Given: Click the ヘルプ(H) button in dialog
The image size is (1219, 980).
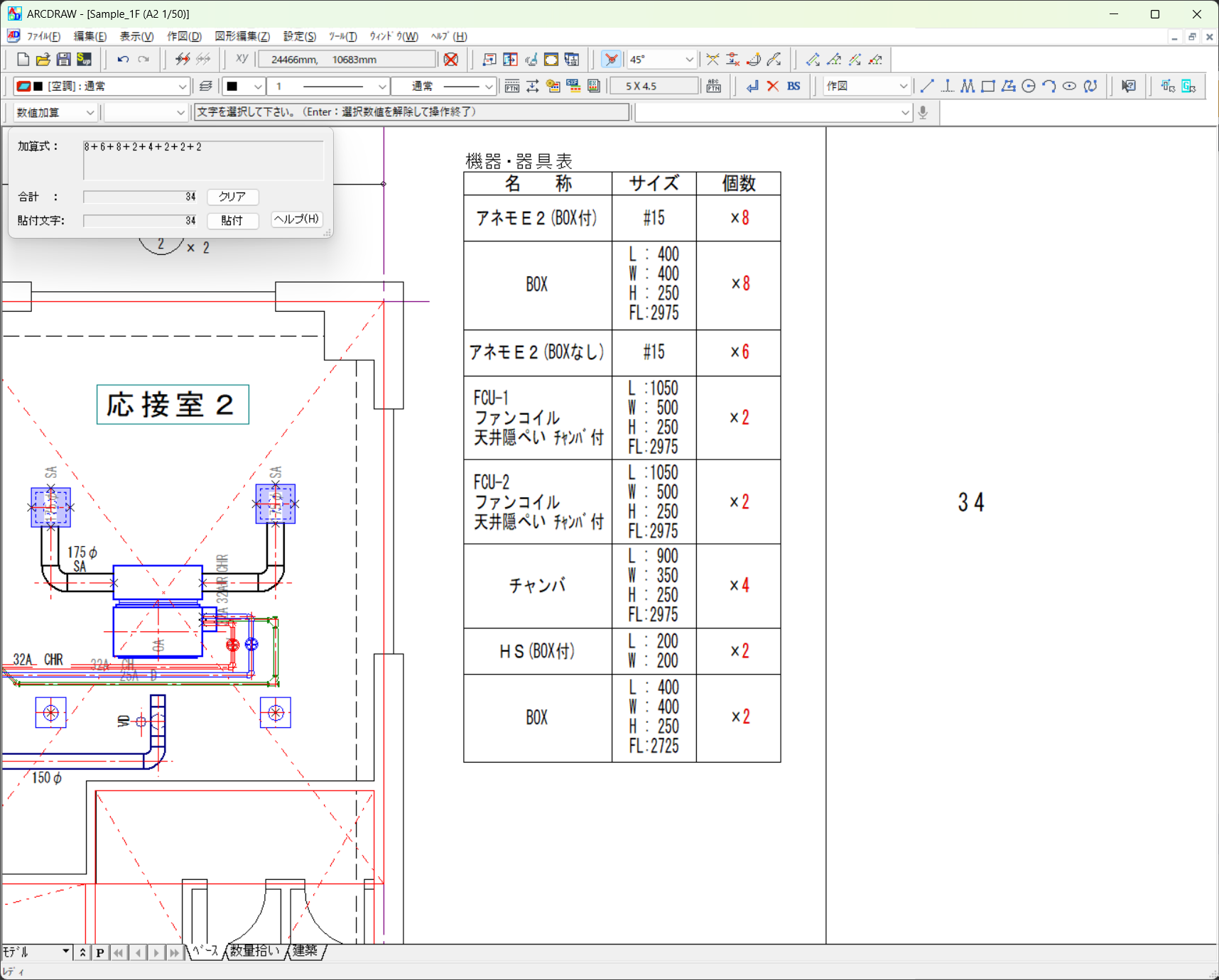Looking at the screenshot, I should 297,219.
